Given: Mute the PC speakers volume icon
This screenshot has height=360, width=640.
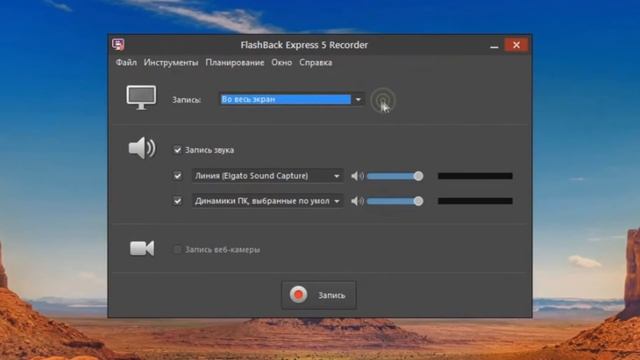Looking at the screenshot, I should [357, 201].
